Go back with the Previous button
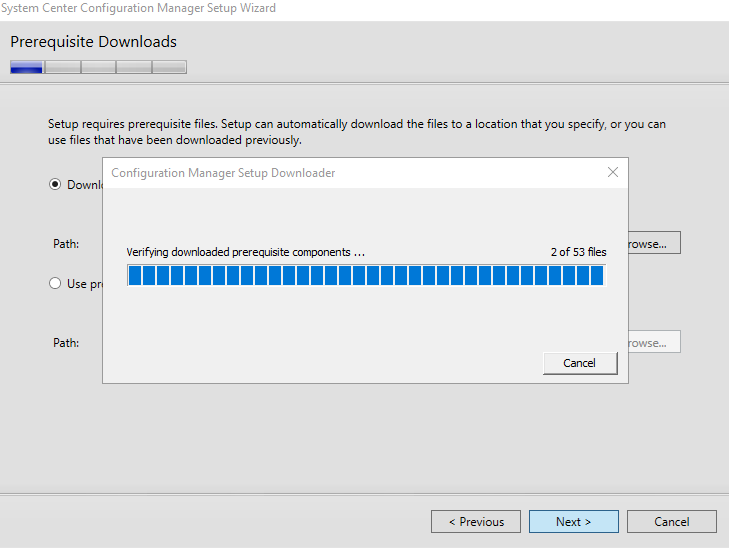Screen dimensions: 729x548 tap(476, 522)
